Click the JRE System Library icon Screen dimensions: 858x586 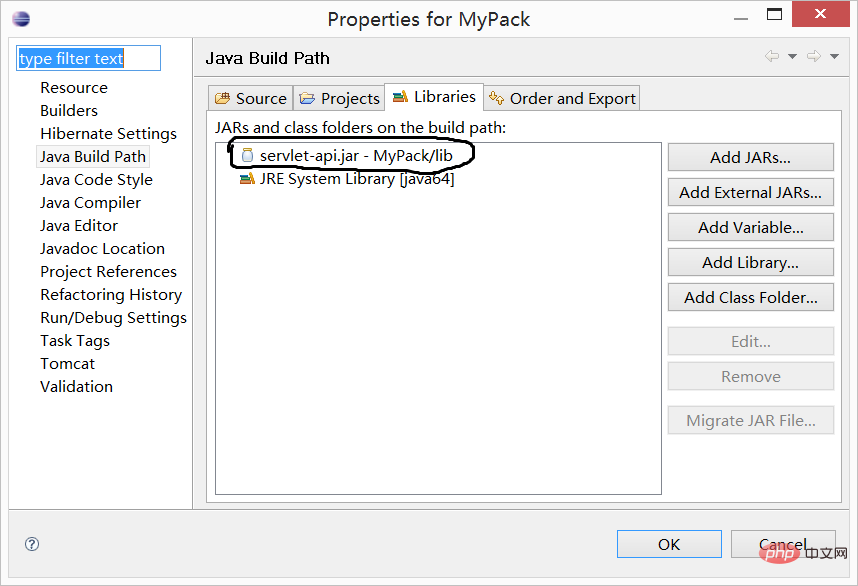(x=247, y=180)
